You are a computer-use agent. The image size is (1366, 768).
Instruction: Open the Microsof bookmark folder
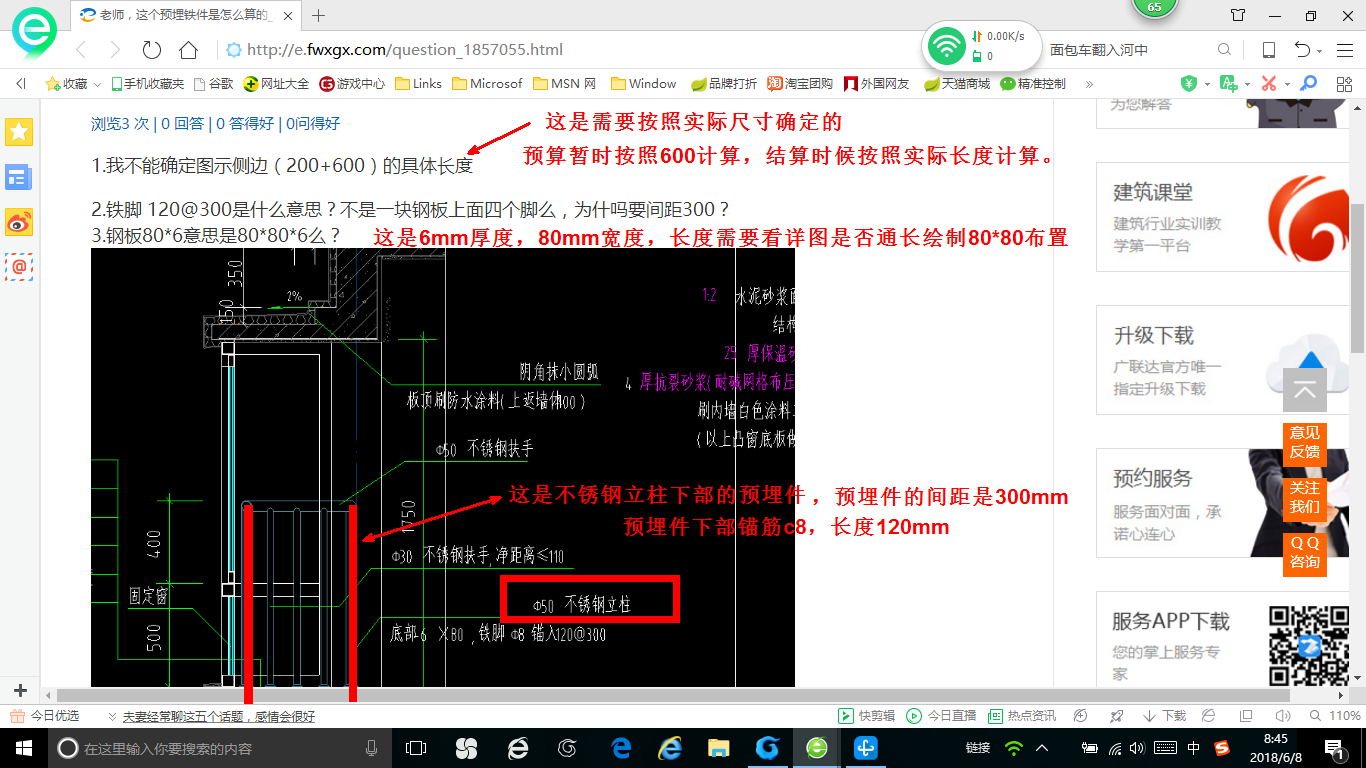tap(487, 84)
